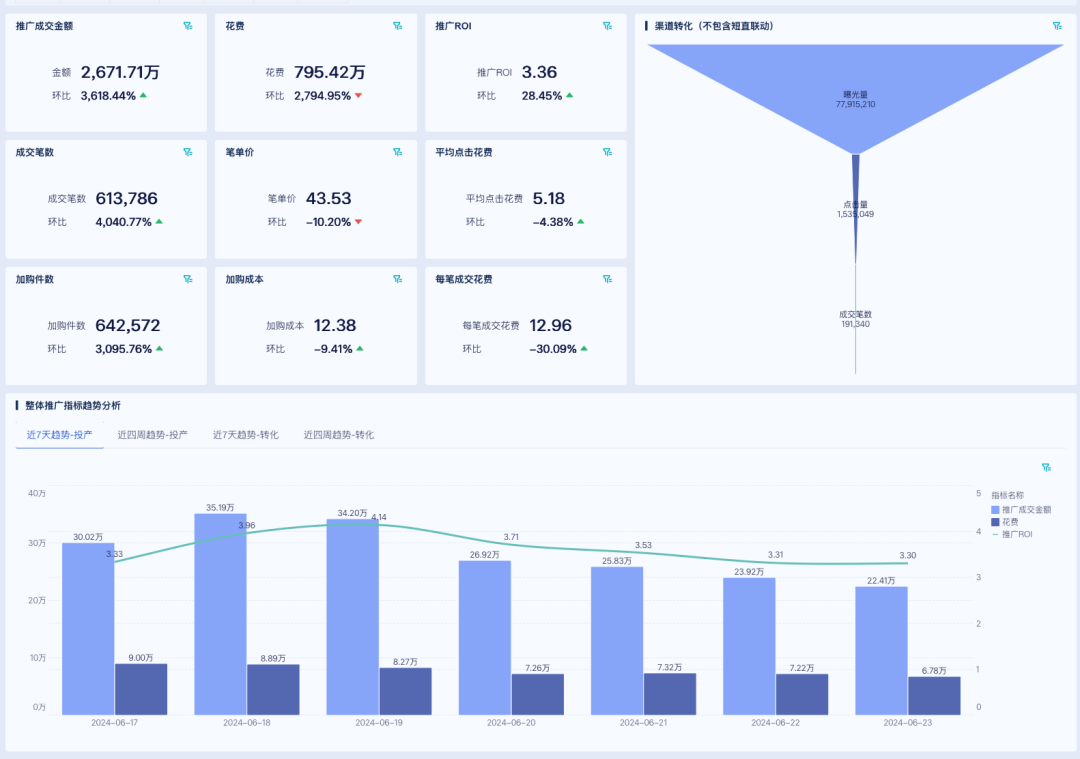
Task: Open 近四周趋势-转化 tab
Action: tap(339, 435)
